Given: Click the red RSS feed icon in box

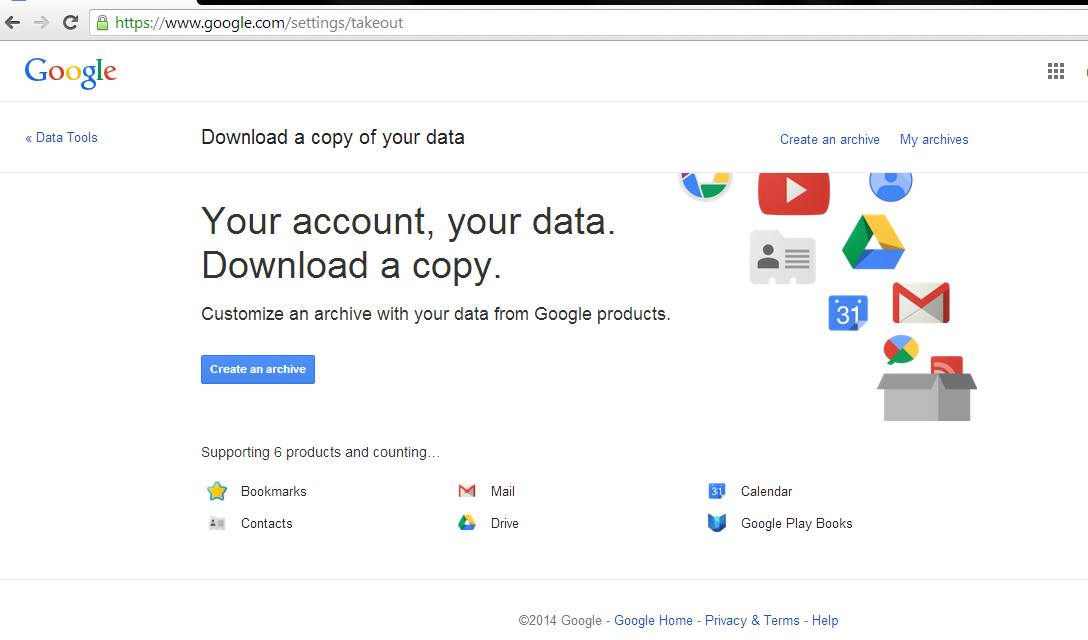Looking at the screenshot, I should click(946, 364).
